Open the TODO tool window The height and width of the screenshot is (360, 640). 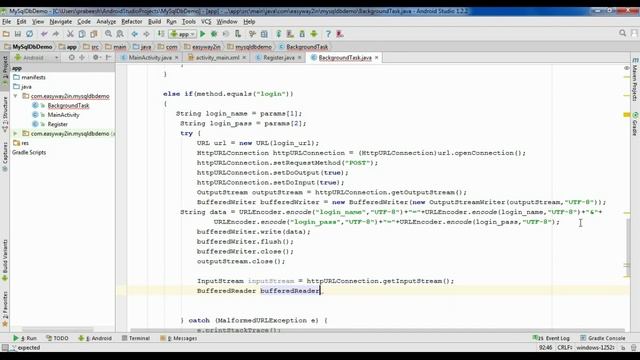click(x=57, y=338)
